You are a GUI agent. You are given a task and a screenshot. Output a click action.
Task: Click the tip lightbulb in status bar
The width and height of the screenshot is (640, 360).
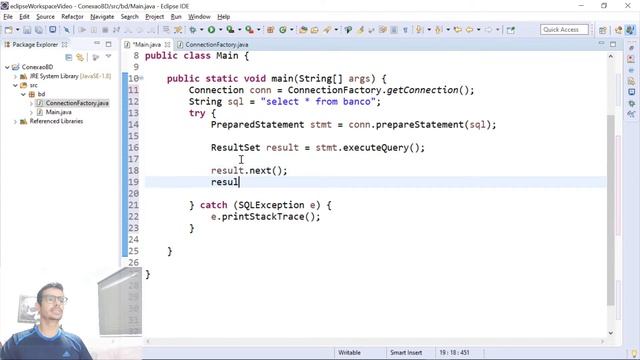tap(634, 353)
